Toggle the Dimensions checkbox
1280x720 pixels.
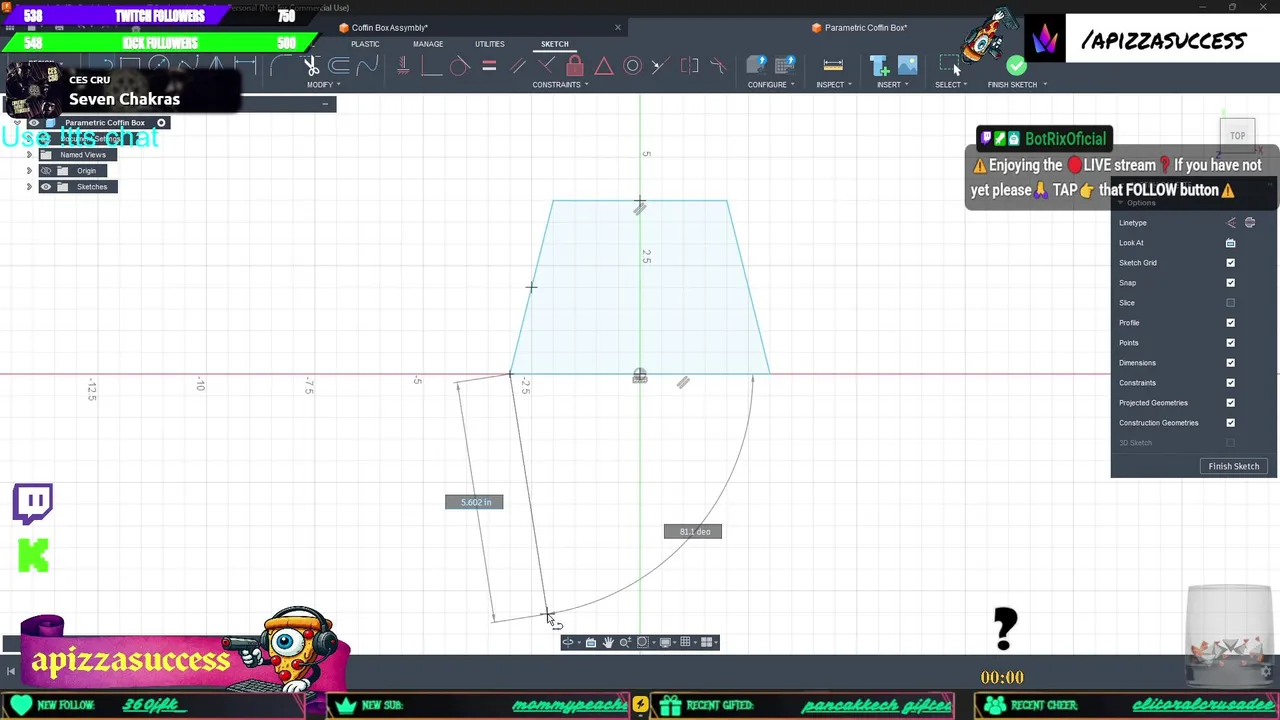[x=1230, y=363]
